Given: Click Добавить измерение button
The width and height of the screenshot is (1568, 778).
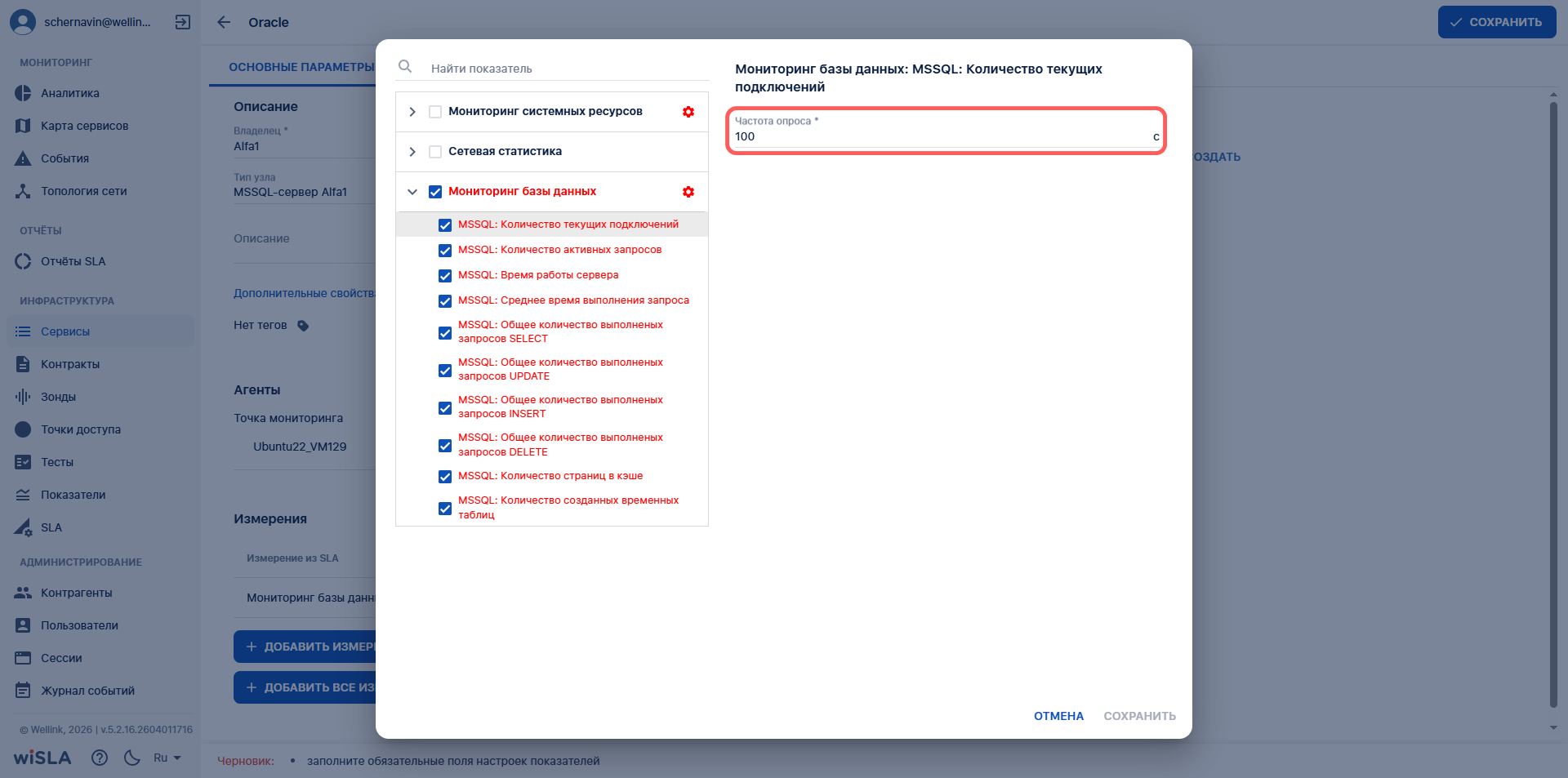Looking at the screenshot, I should pos(306,647).
